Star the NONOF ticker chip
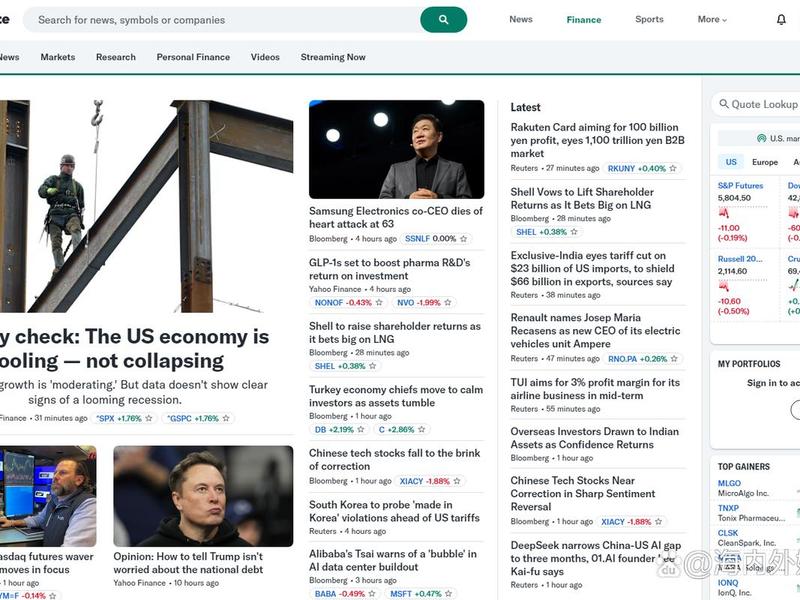800x600 pixels. tap(379, 303)
